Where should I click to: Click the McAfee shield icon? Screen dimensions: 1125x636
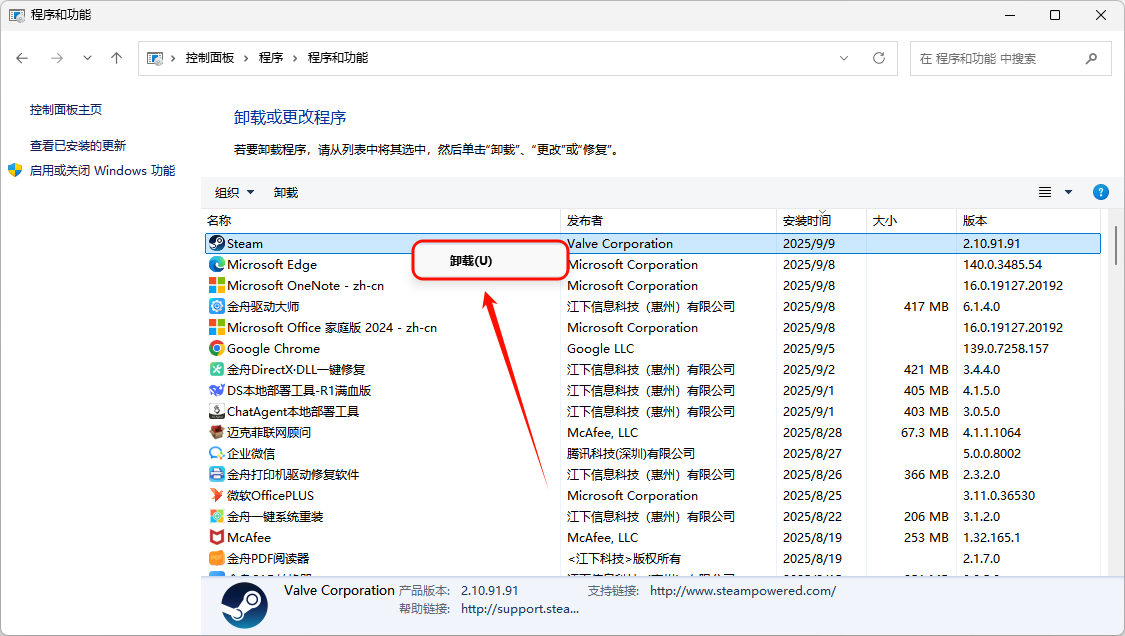point(217,537)
